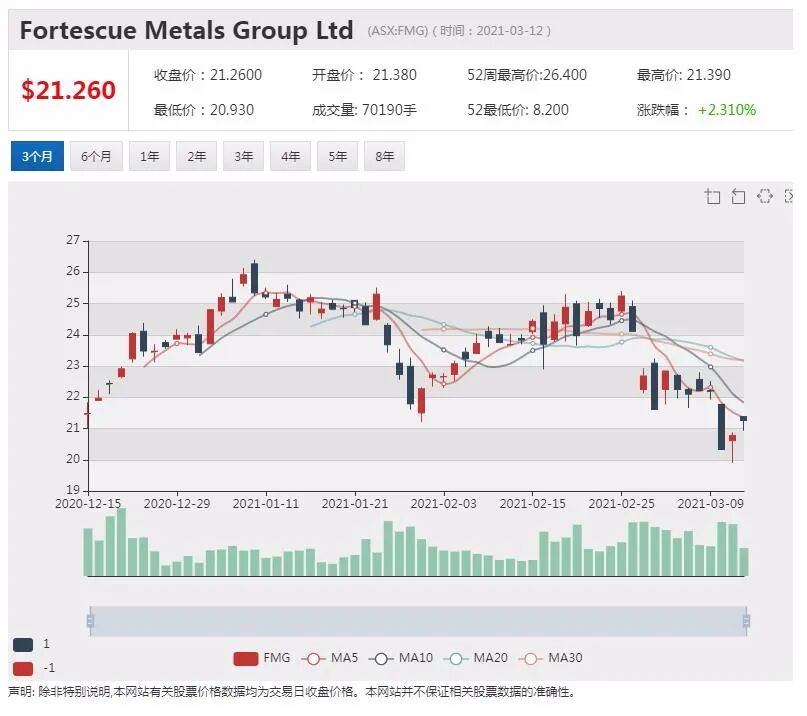Hide the MA10 moving average series
This screenshot has height=716, width=807.
pyautogui.click(x=401, y=658)
